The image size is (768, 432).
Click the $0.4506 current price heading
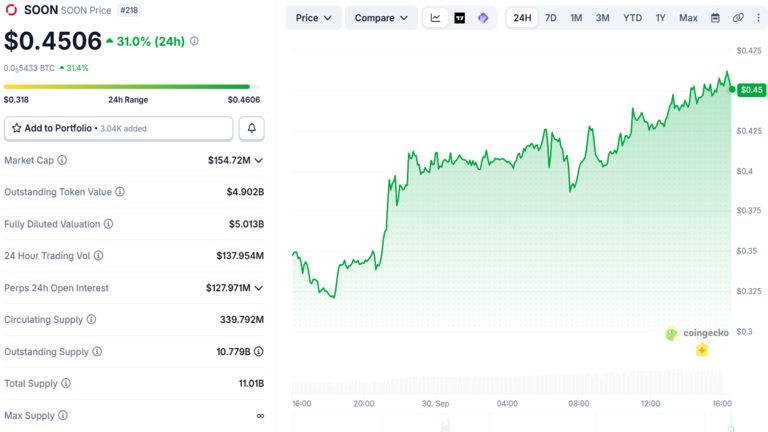click(53, 41)
